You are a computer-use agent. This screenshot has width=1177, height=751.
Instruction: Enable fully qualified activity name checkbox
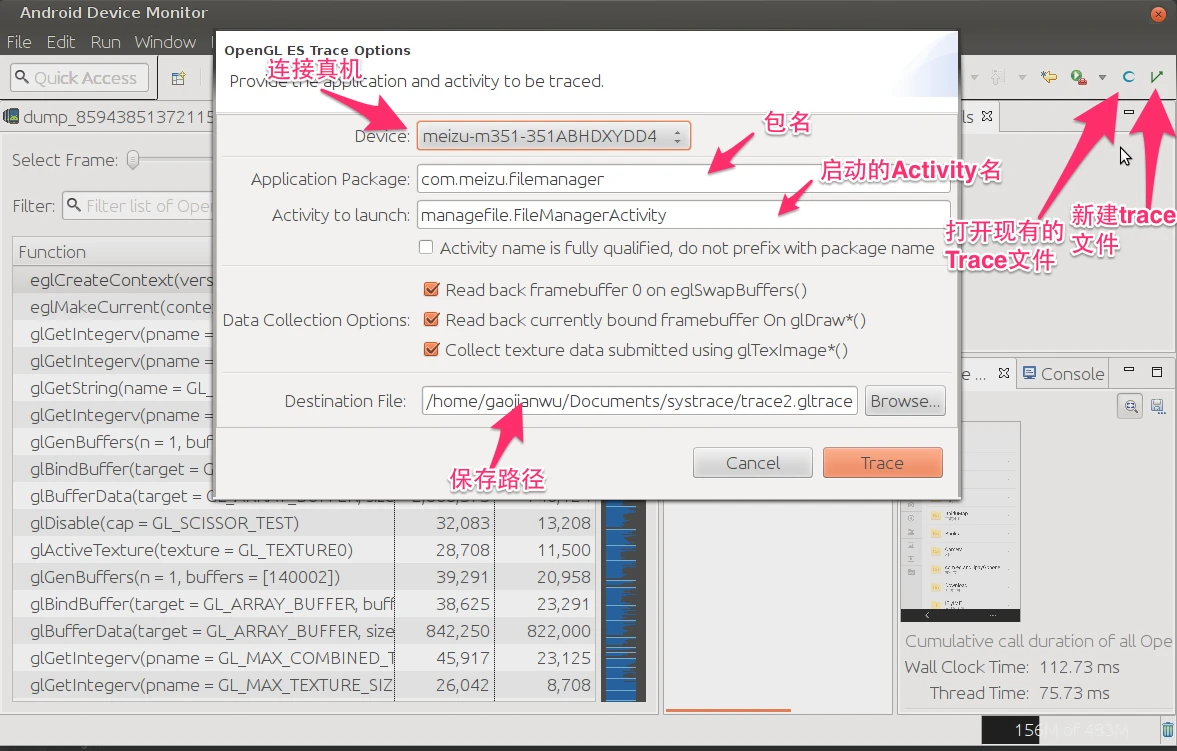[x=426, y=248]
